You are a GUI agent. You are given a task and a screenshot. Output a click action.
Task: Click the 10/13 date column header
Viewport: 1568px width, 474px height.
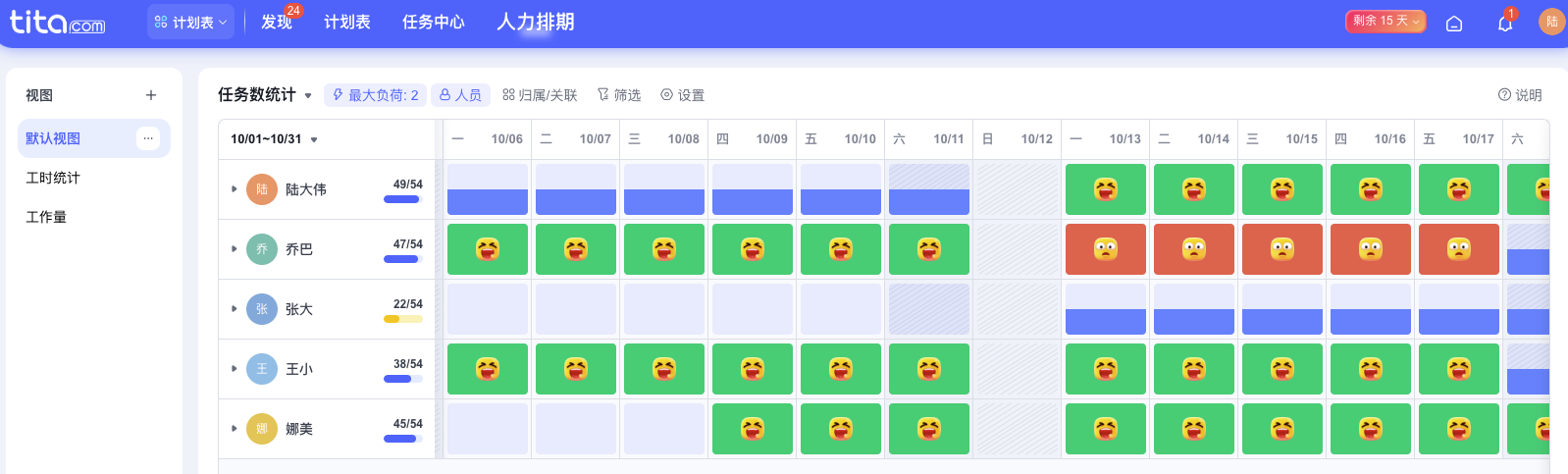point(1106,139)
